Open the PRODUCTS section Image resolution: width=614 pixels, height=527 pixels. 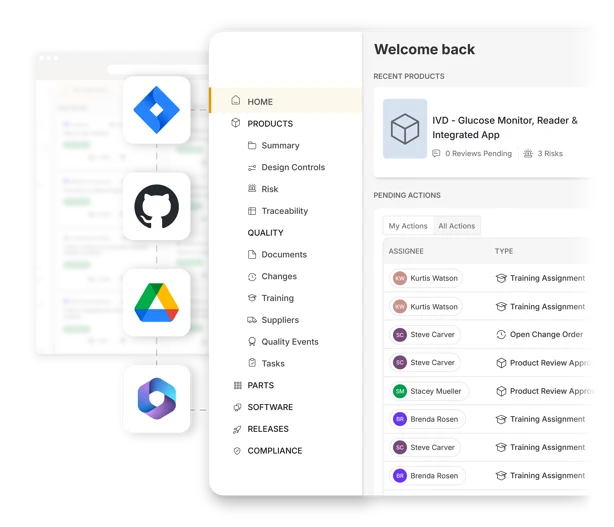pyautogui.click(x=270, y=124)
